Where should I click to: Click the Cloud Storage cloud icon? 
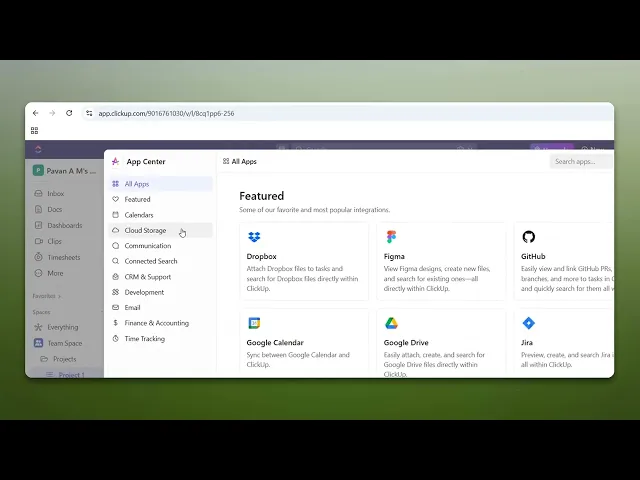(x=116, y=230)
